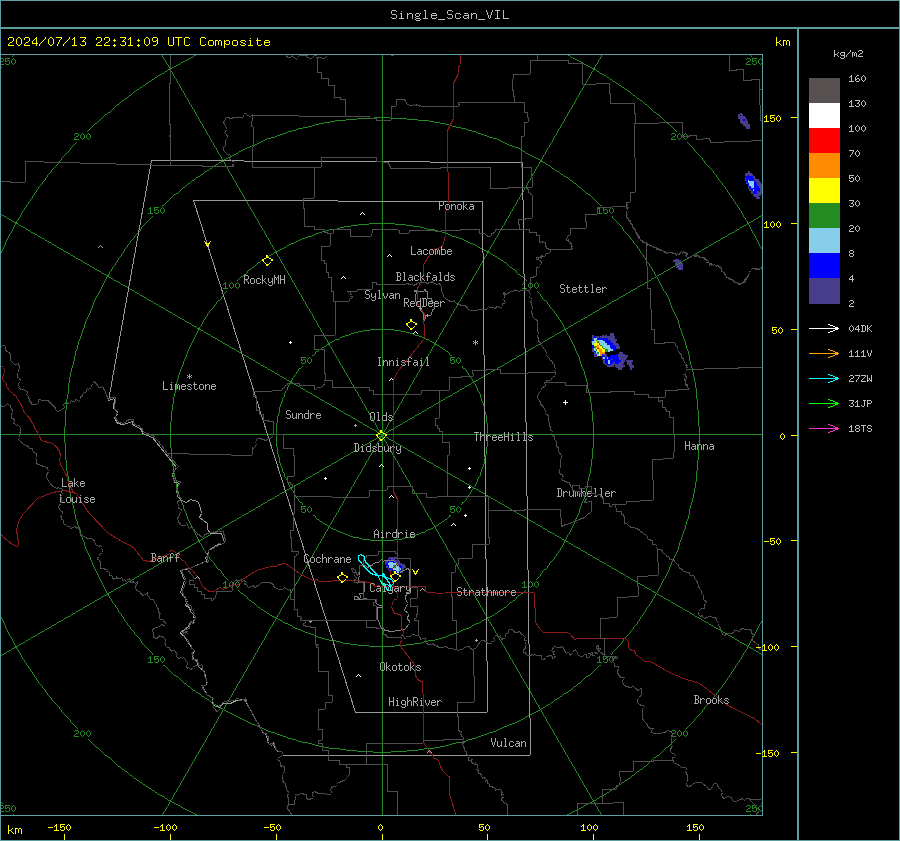Click the Sylvan label
The width and height of the screenshot is (900, 841).
[x=382, y=295]
